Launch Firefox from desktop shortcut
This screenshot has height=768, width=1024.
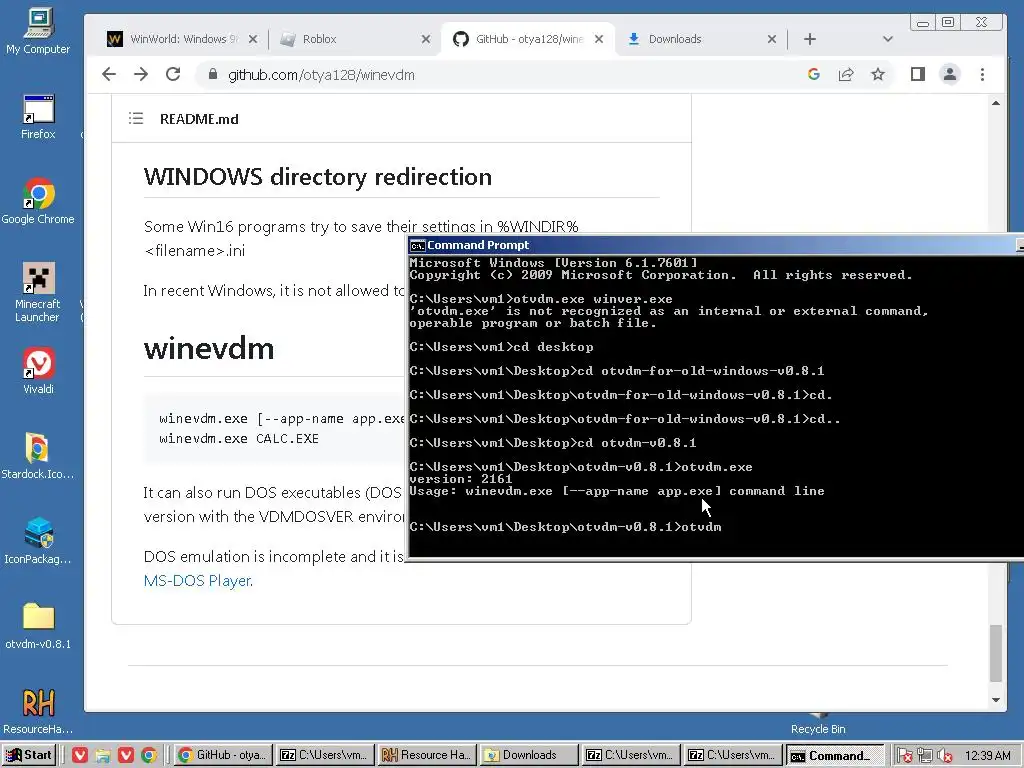[38, 118]
